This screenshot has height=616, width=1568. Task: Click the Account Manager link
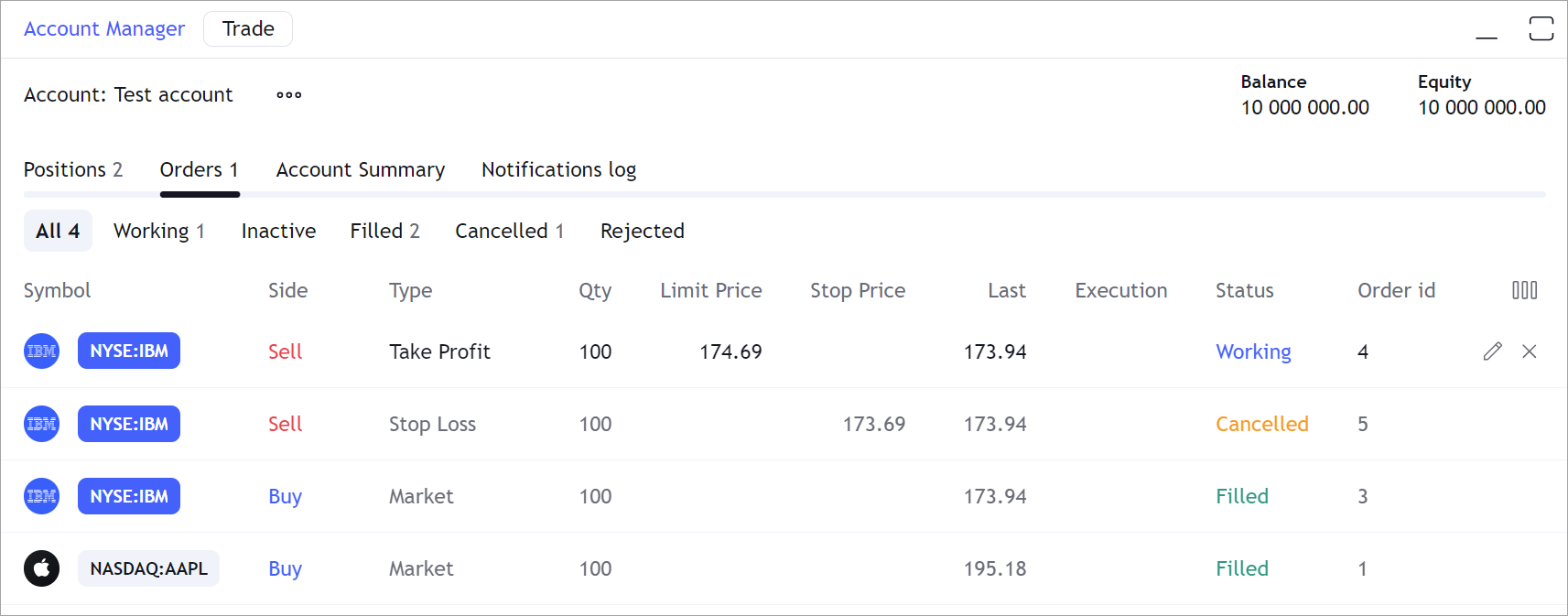tap(104, 28)
